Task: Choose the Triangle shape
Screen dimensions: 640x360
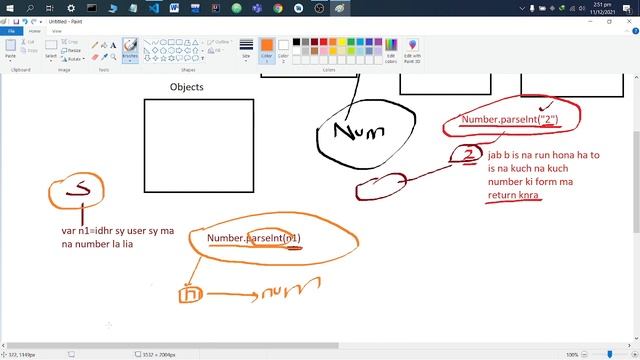Action: (x=196, y=42)
